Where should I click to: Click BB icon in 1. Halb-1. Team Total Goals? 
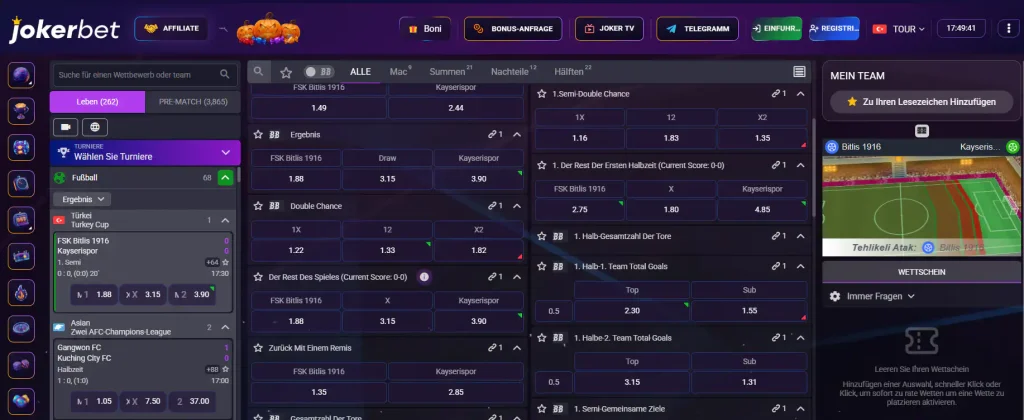tap(558, 267)
